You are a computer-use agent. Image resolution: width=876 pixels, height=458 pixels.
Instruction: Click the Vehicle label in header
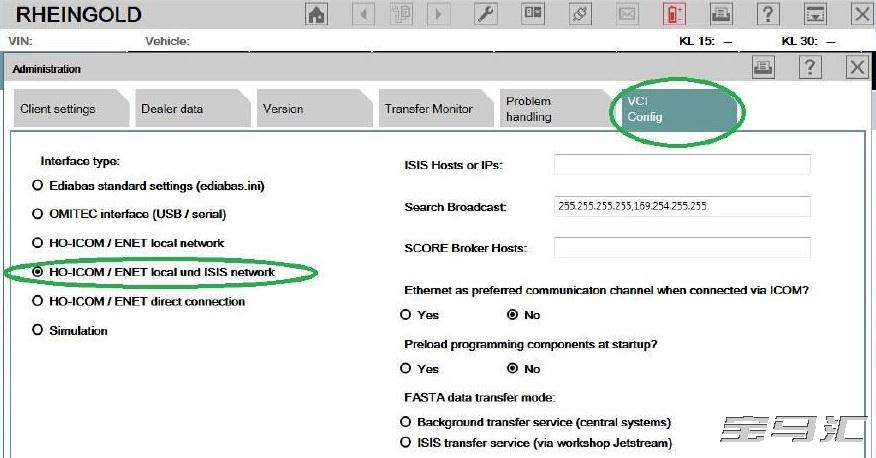[x=167, y=41]
